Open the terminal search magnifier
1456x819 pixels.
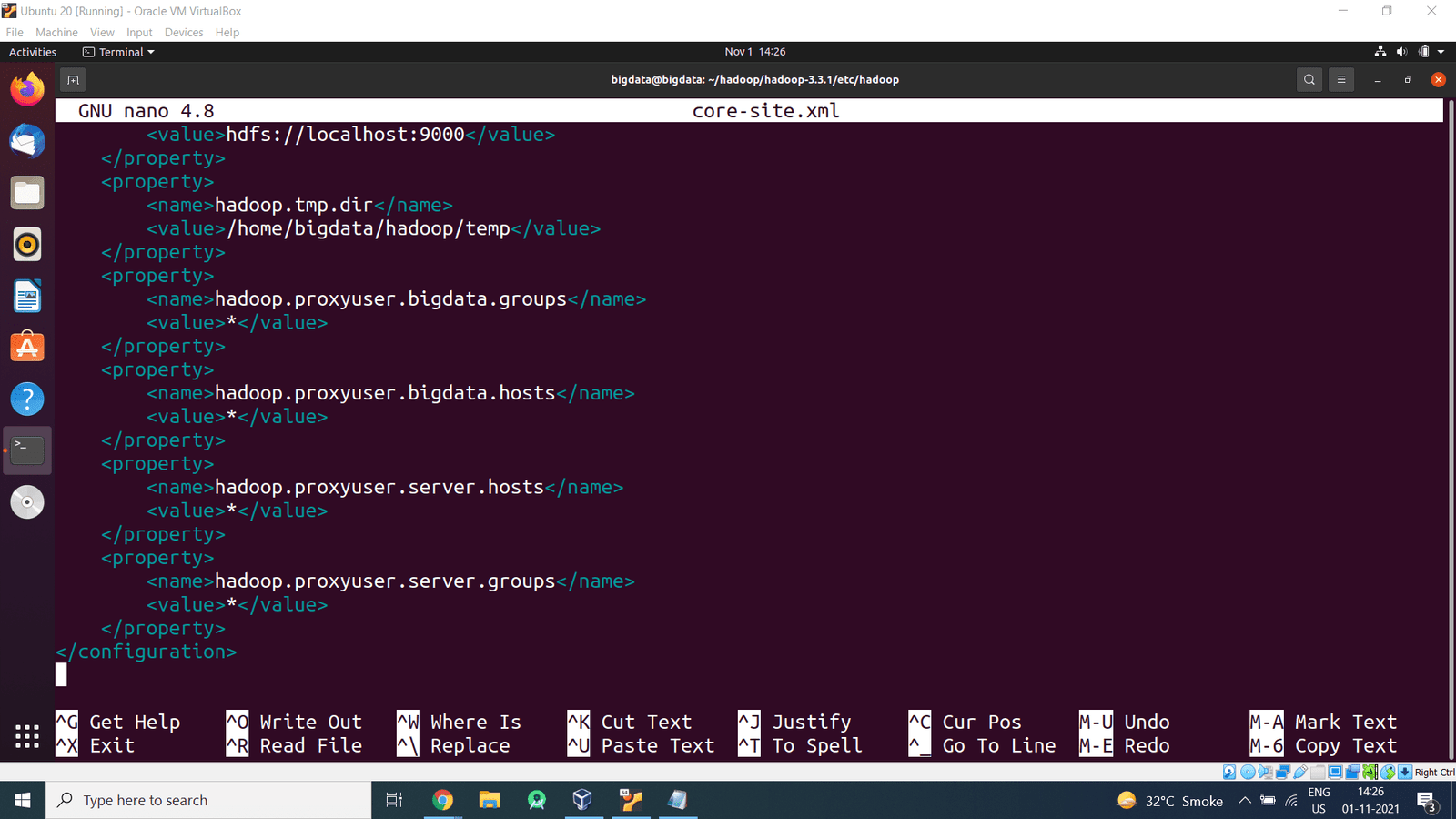(1309, 79)
